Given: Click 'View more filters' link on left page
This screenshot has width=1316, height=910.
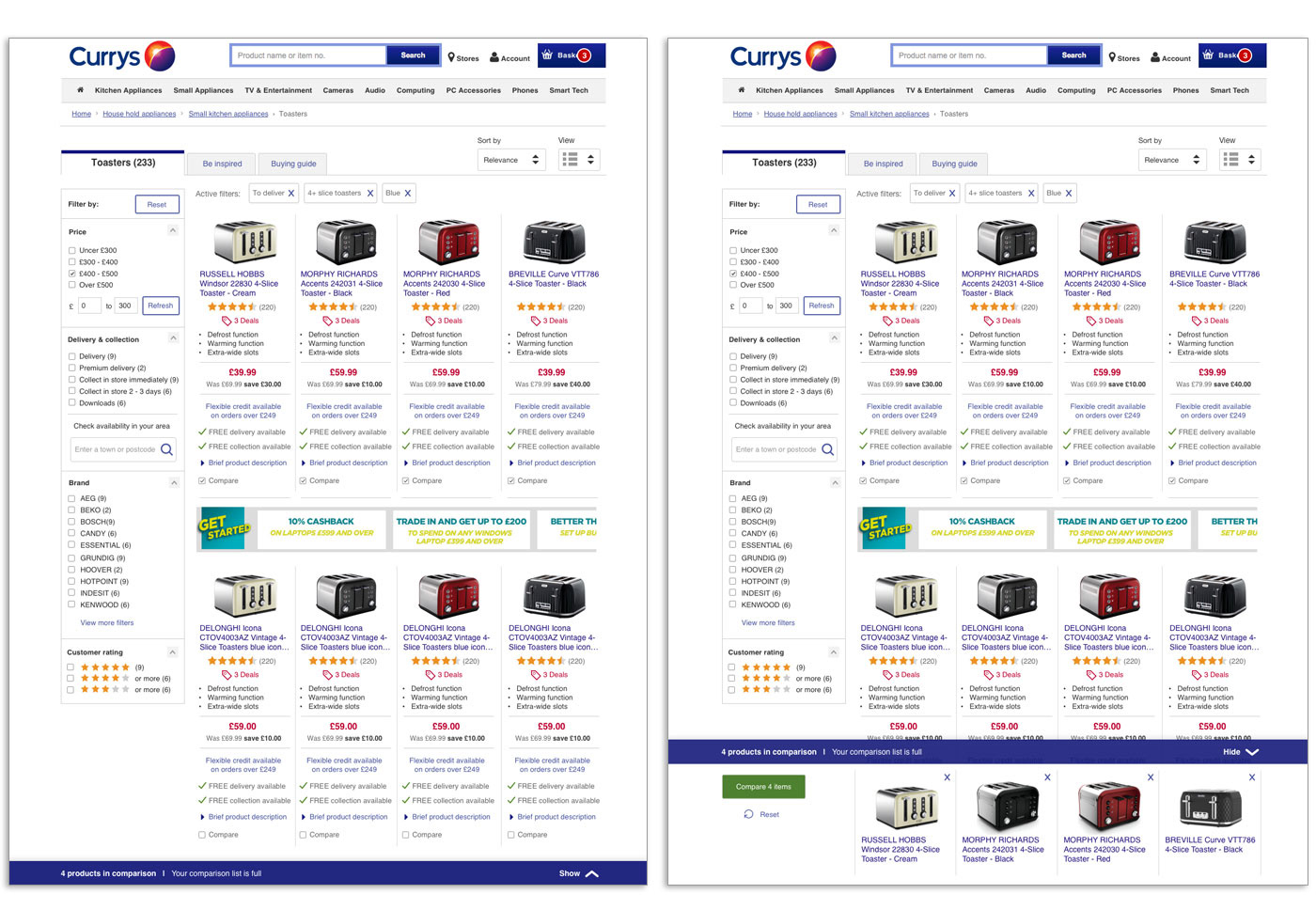Looking at the screenshot, I should (x=107, y=622).
